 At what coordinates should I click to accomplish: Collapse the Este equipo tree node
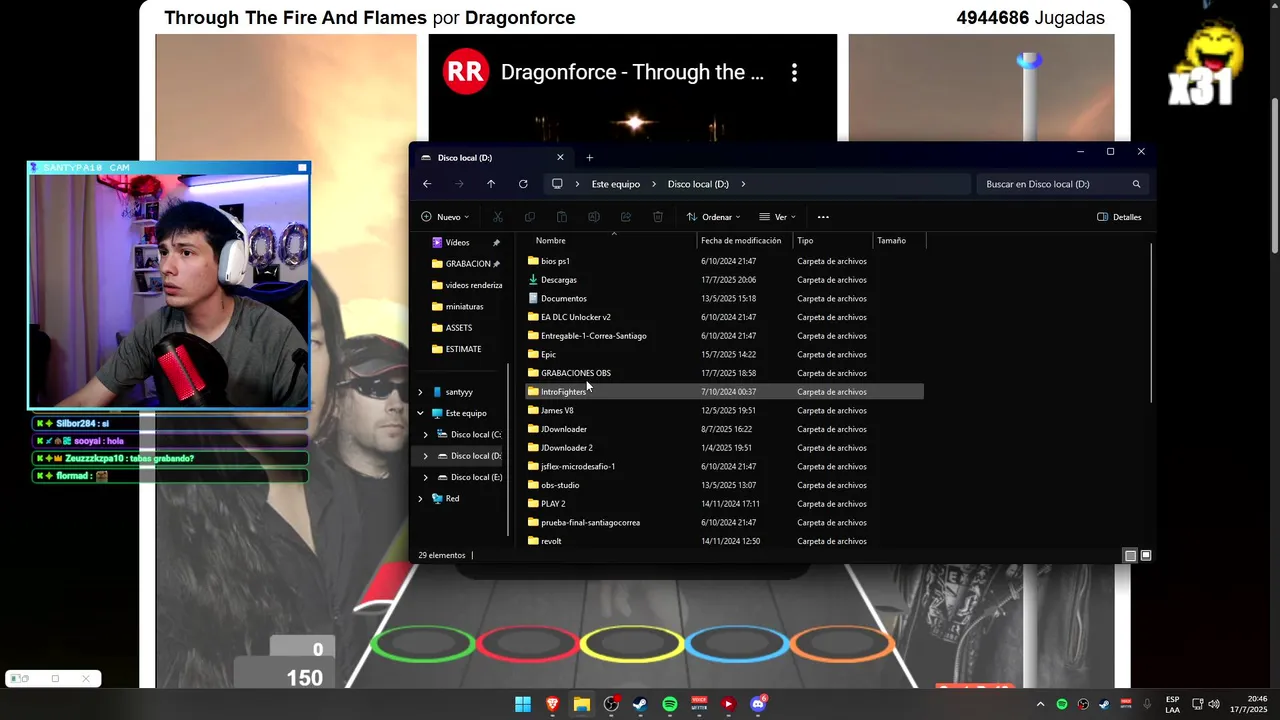[420, 413]
